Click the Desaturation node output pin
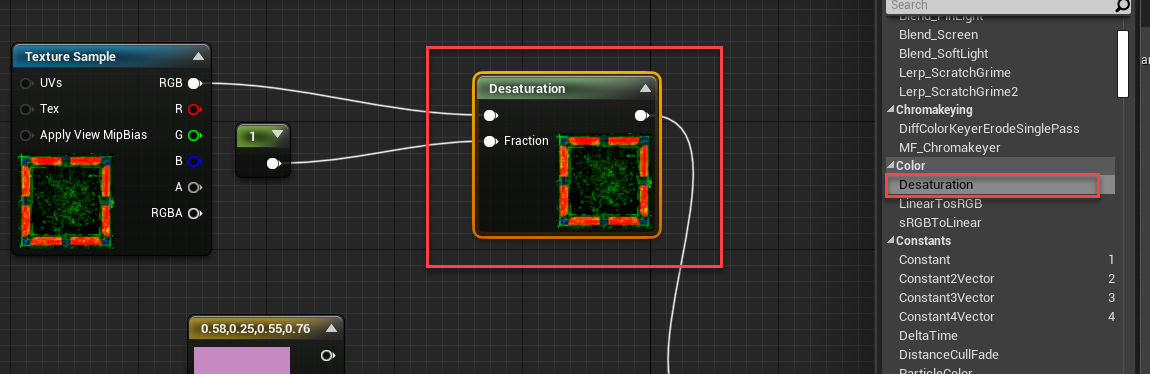The image size is (1150, 374). point(642,115)
